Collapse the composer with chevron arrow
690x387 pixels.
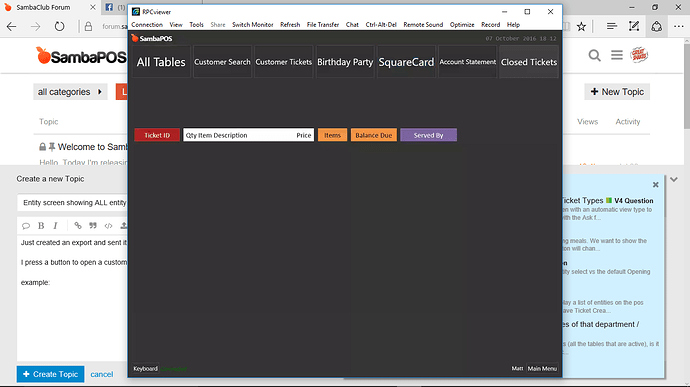coord(674,180)
